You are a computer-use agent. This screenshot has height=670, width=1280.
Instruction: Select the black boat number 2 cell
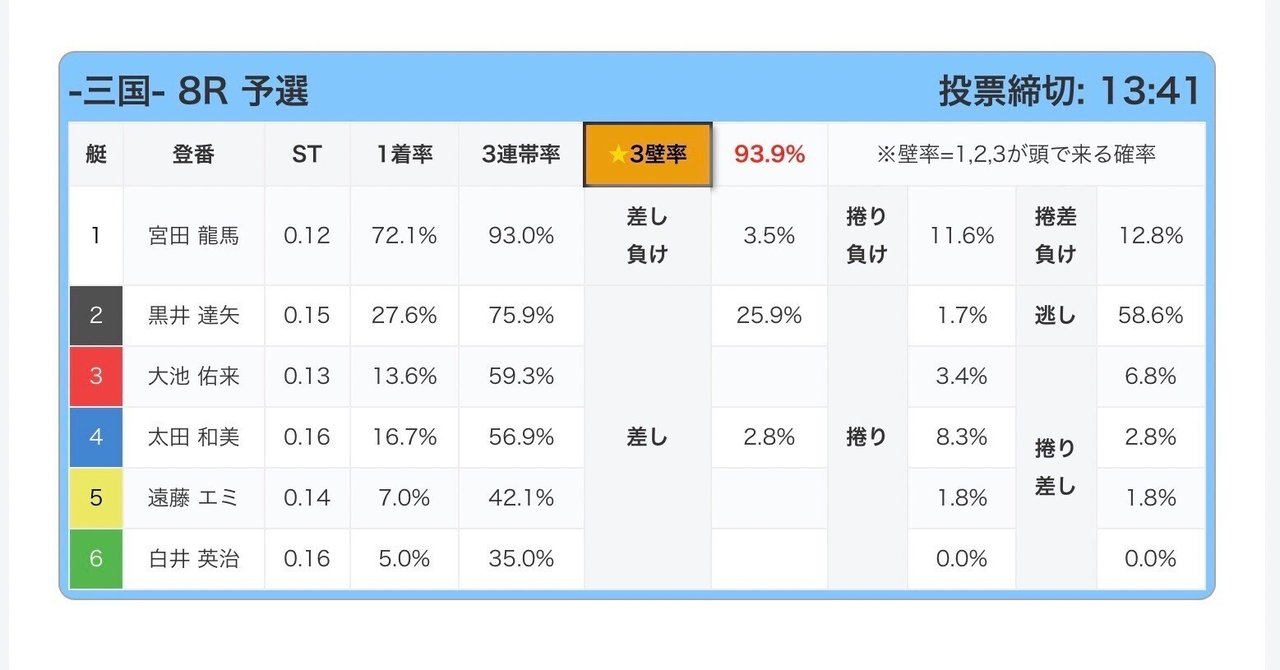click(x=96, y=316)
